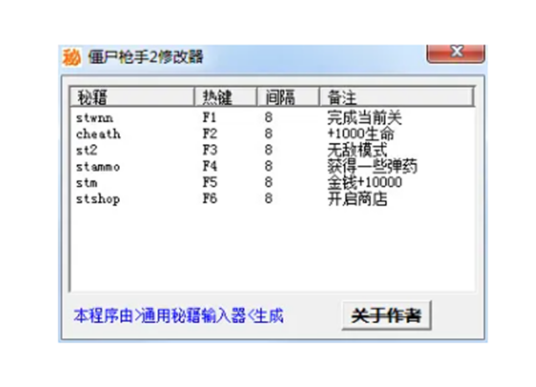Click interval value 8 in stshop row
The height and width of the screenshot is (387, 536).
[x=269, y=198]
